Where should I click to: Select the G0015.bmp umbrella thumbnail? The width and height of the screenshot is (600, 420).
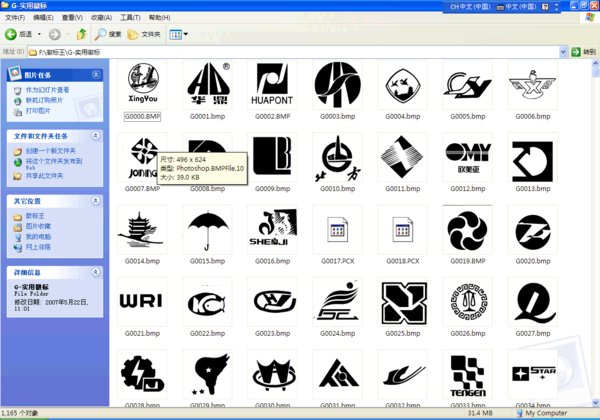(x=207, y=227)
